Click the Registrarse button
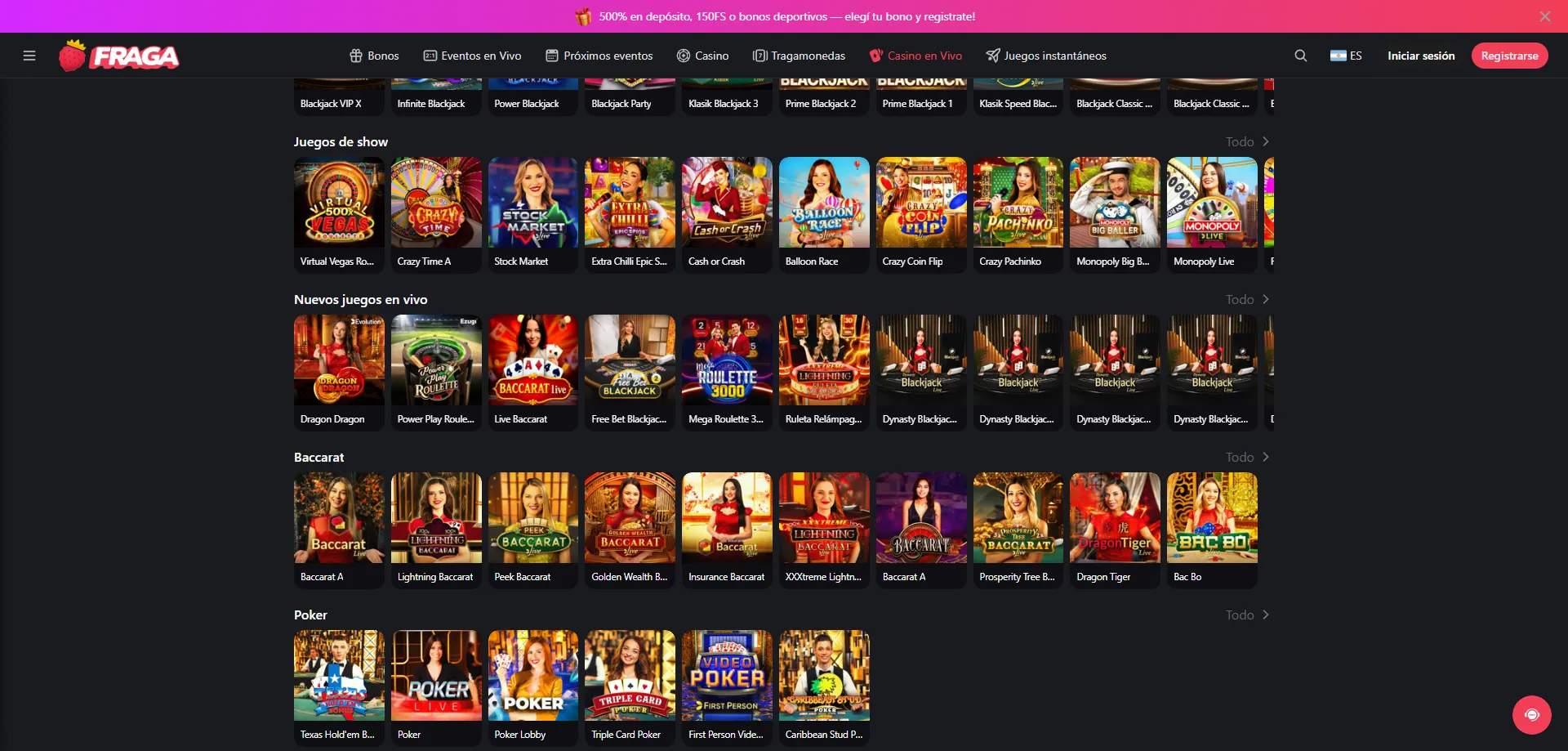Viewport: 1568px width, 751px height. click(1509, 56)
